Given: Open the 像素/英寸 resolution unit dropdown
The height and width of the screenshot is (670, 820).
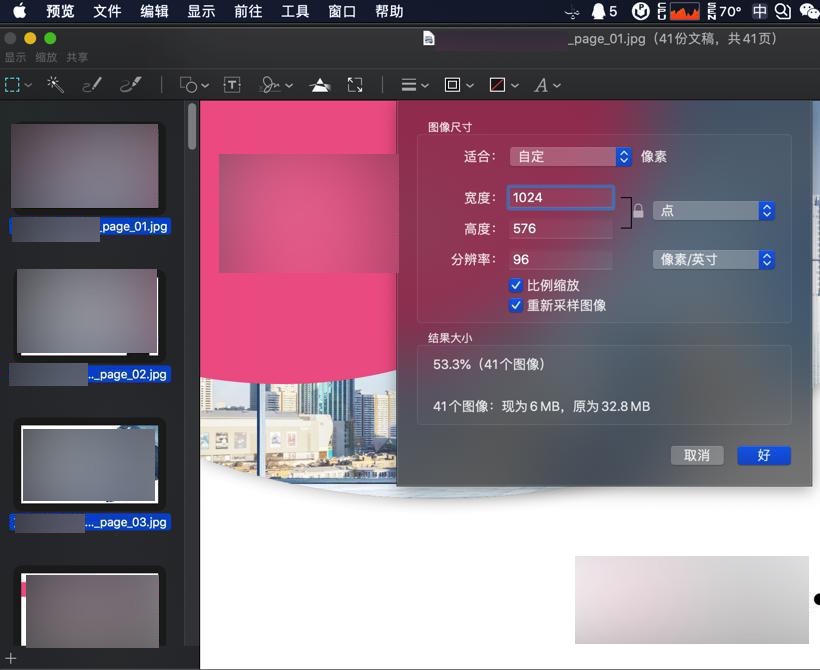Looking at the screenshot, I should pyautogui.click(x=713, y=259).
